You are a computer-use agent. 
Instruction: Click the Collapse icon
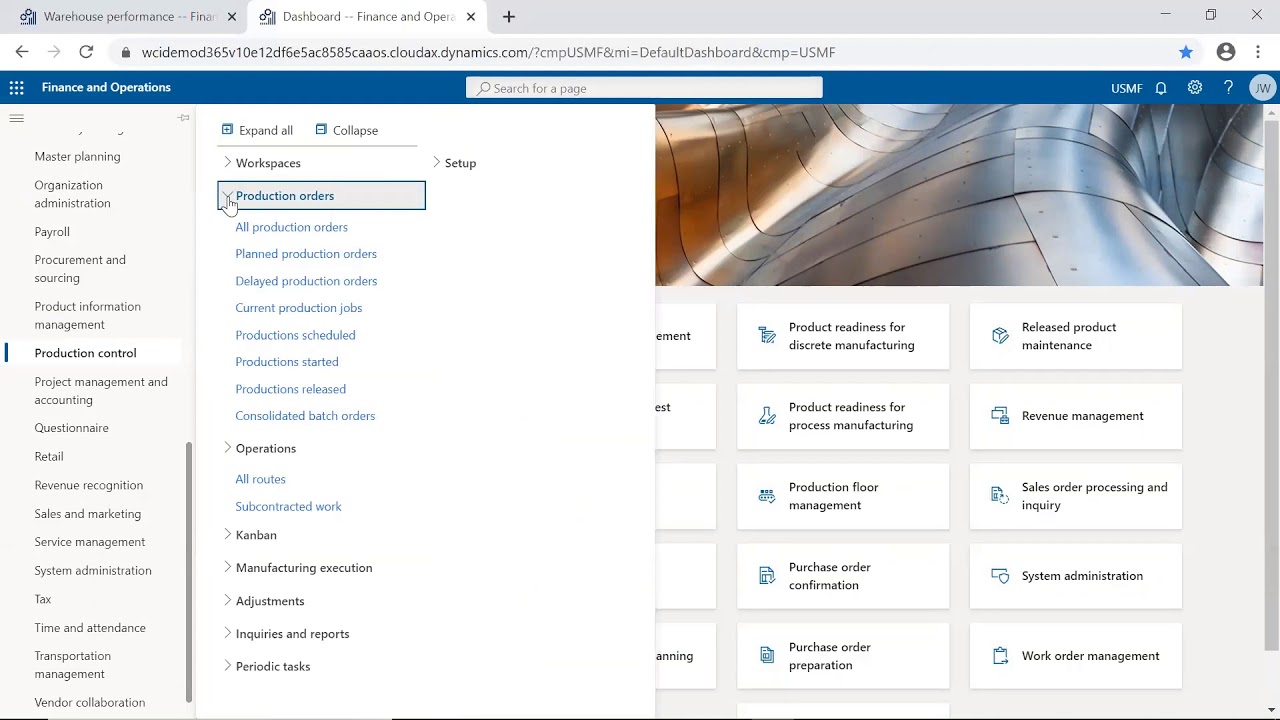[321, 129]
